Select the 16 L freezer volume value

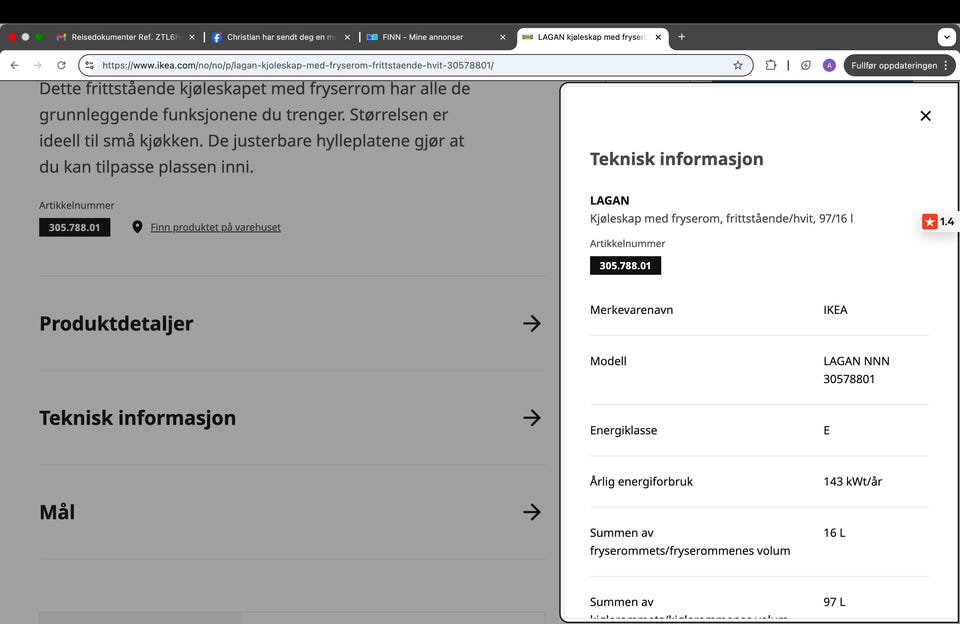(834, 533)
